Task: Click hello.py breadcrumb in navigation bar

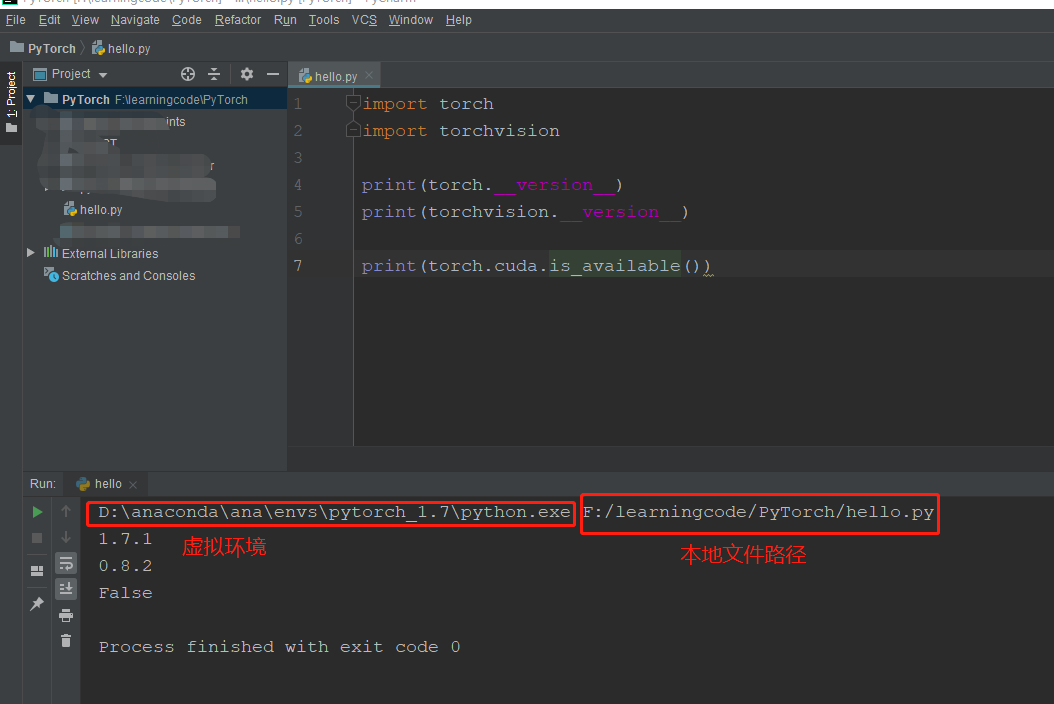Action: coord(121,48)
